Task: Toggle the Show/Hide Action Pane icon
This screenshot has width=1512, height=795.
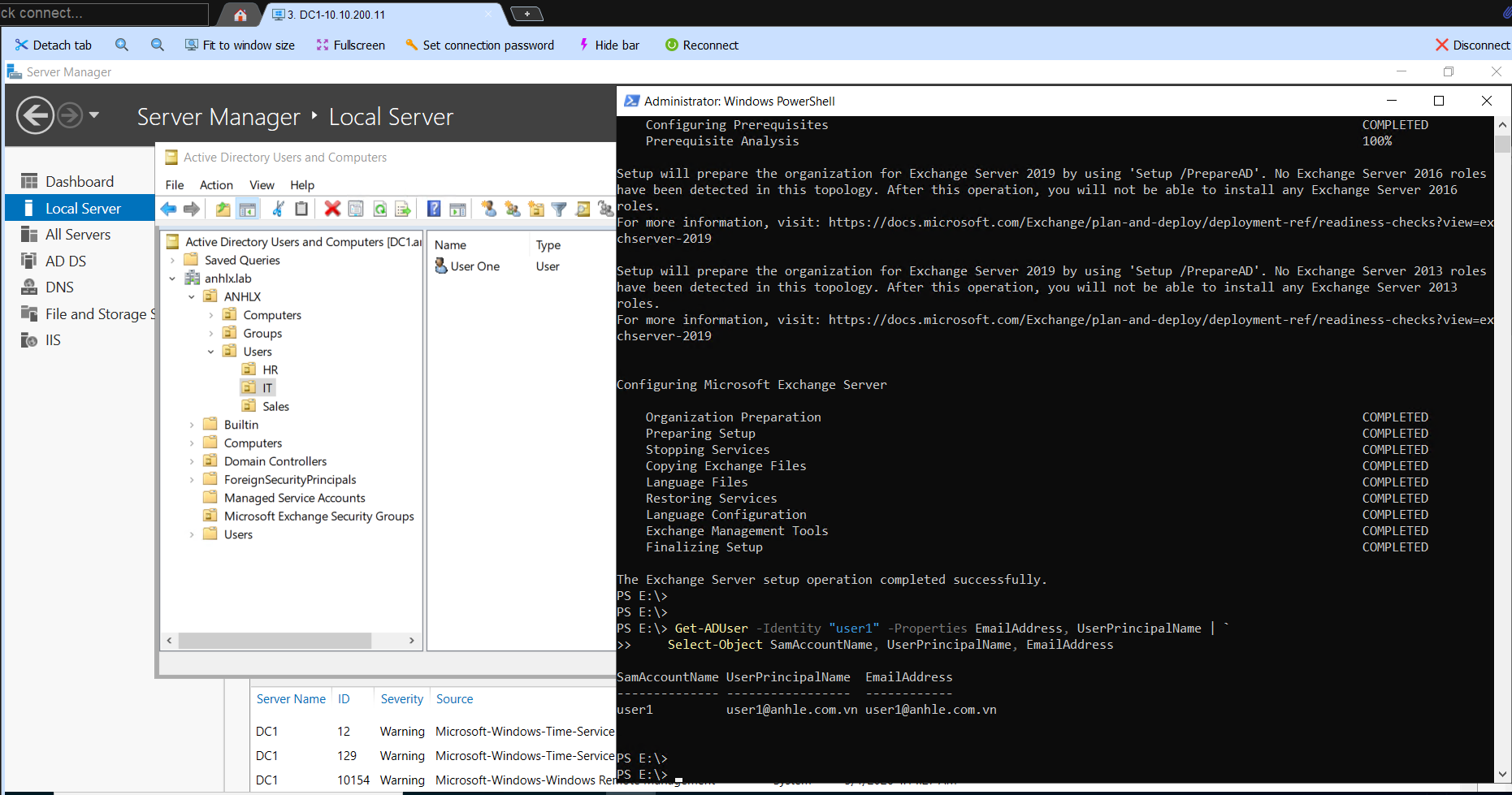Action: pos(457,210)
